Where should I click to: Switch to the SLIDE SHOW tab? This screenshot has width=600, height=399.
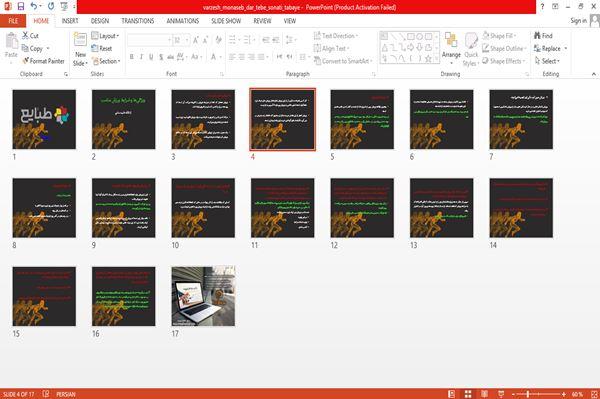tap(226, 21)
